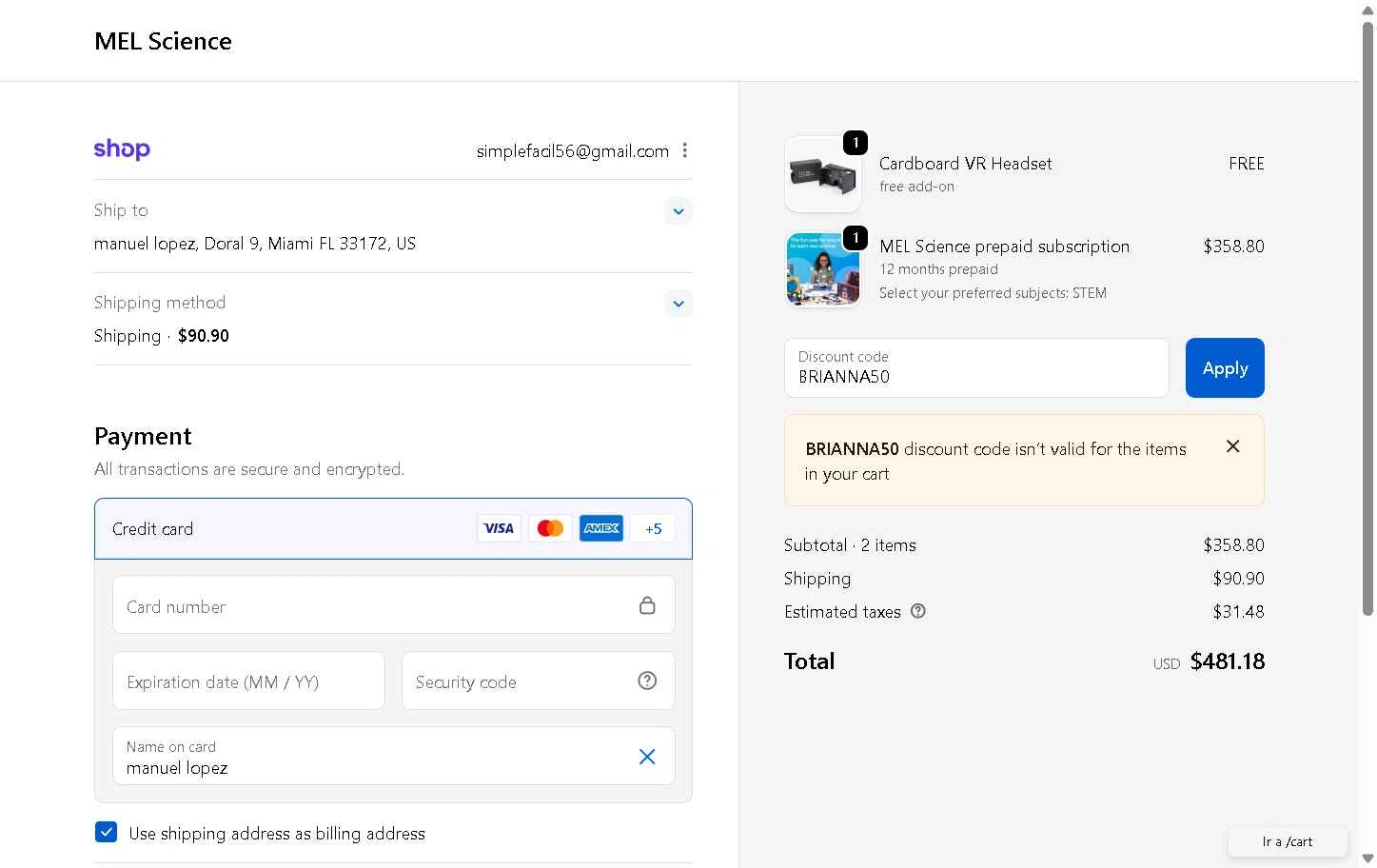1377x868 pixels.
Task: Click the scrollbar up arrow
Action: pos(1367,9)
